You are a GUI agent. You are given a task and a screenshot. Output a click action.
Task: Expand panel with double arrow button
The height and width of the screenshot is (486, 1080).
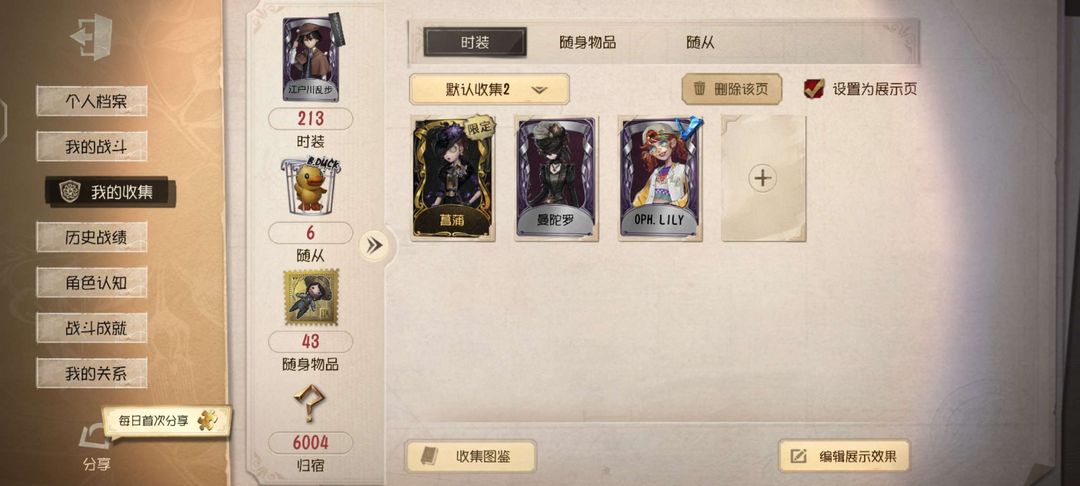point(375,246)
